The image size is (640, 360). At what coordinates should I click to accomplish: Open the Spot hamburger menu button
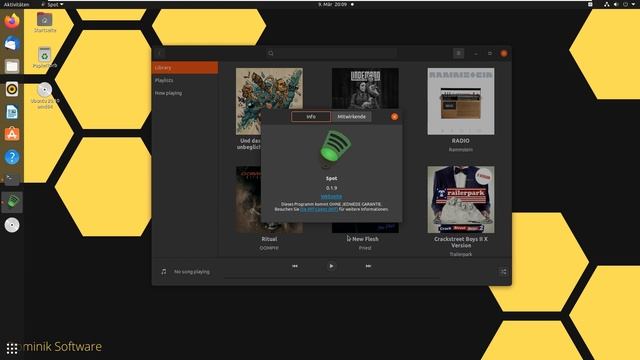coord(458,53)
